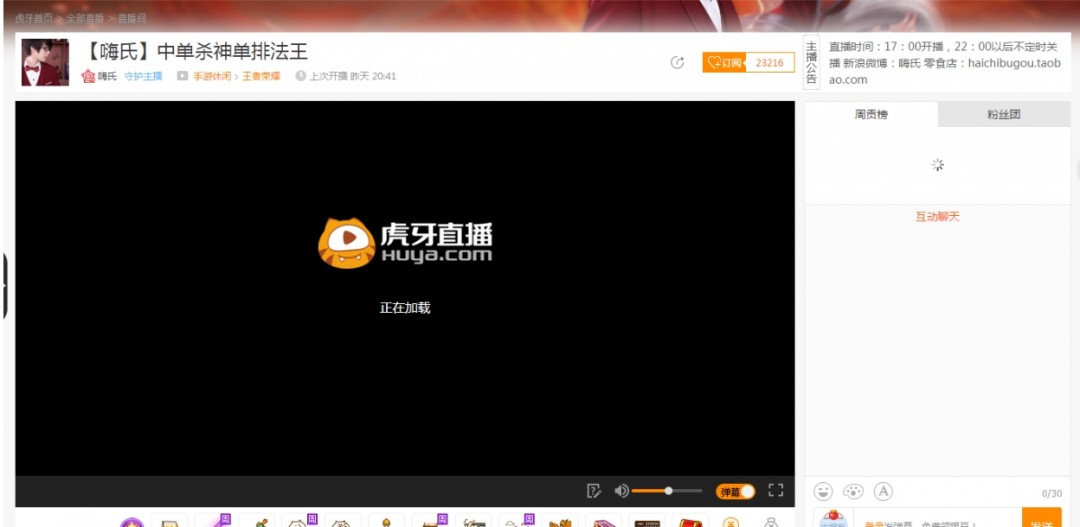
Task: Mute the player with the speaker icon
Action: 621,491
